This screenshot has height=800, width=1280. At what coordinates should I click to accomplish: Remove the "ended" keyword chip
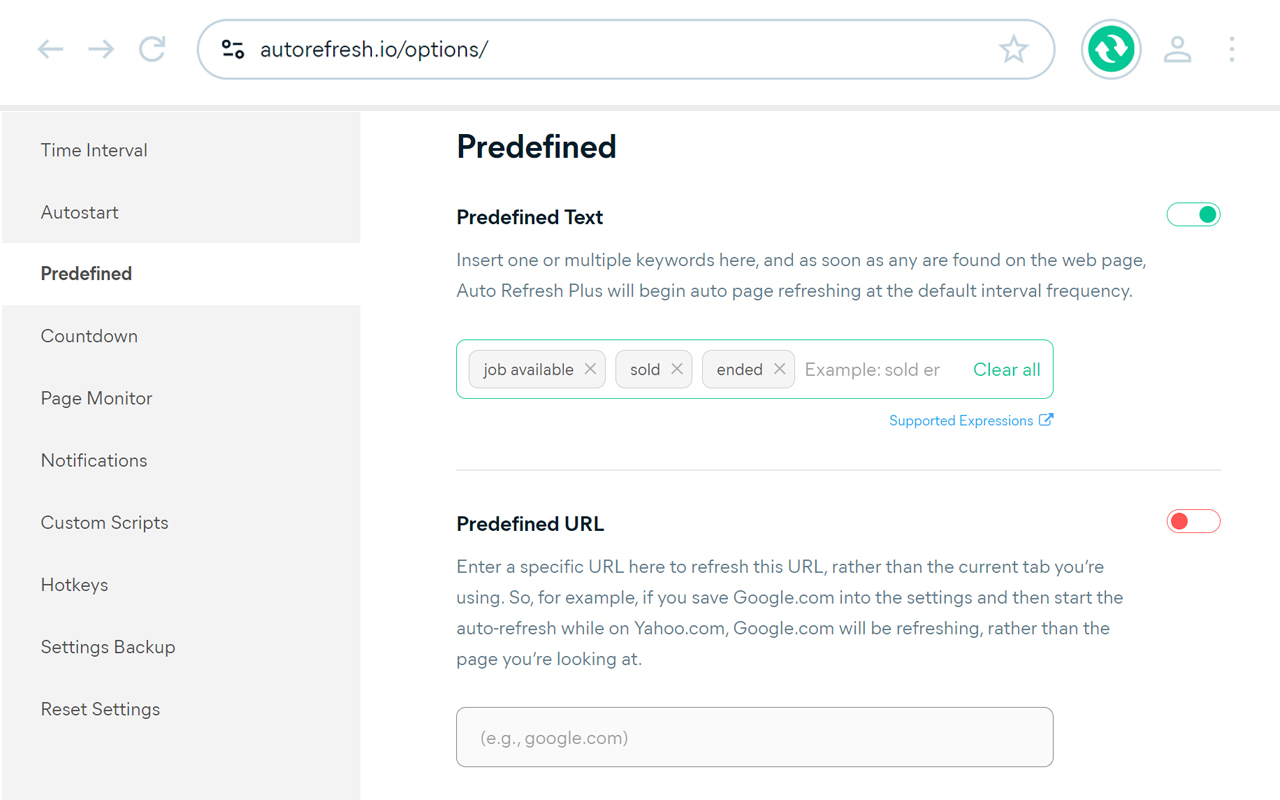tap(780, 369)
